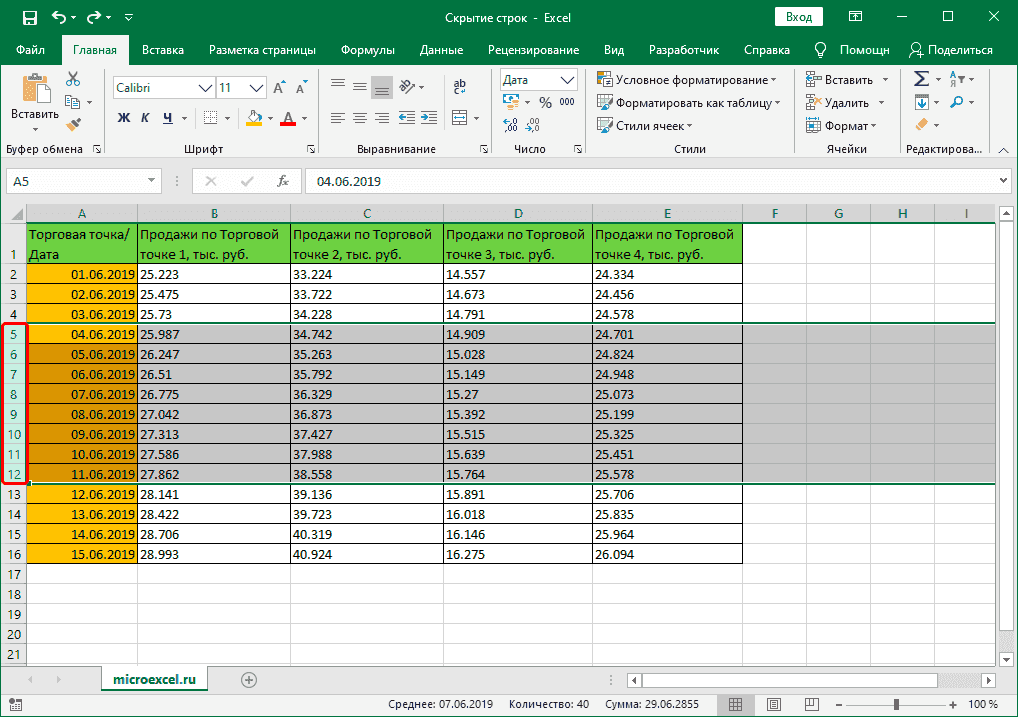Open the Формулы ribbon tab
Viewport: 1018px width, 717px height.
pyautogui.click(x=367, y=50)
